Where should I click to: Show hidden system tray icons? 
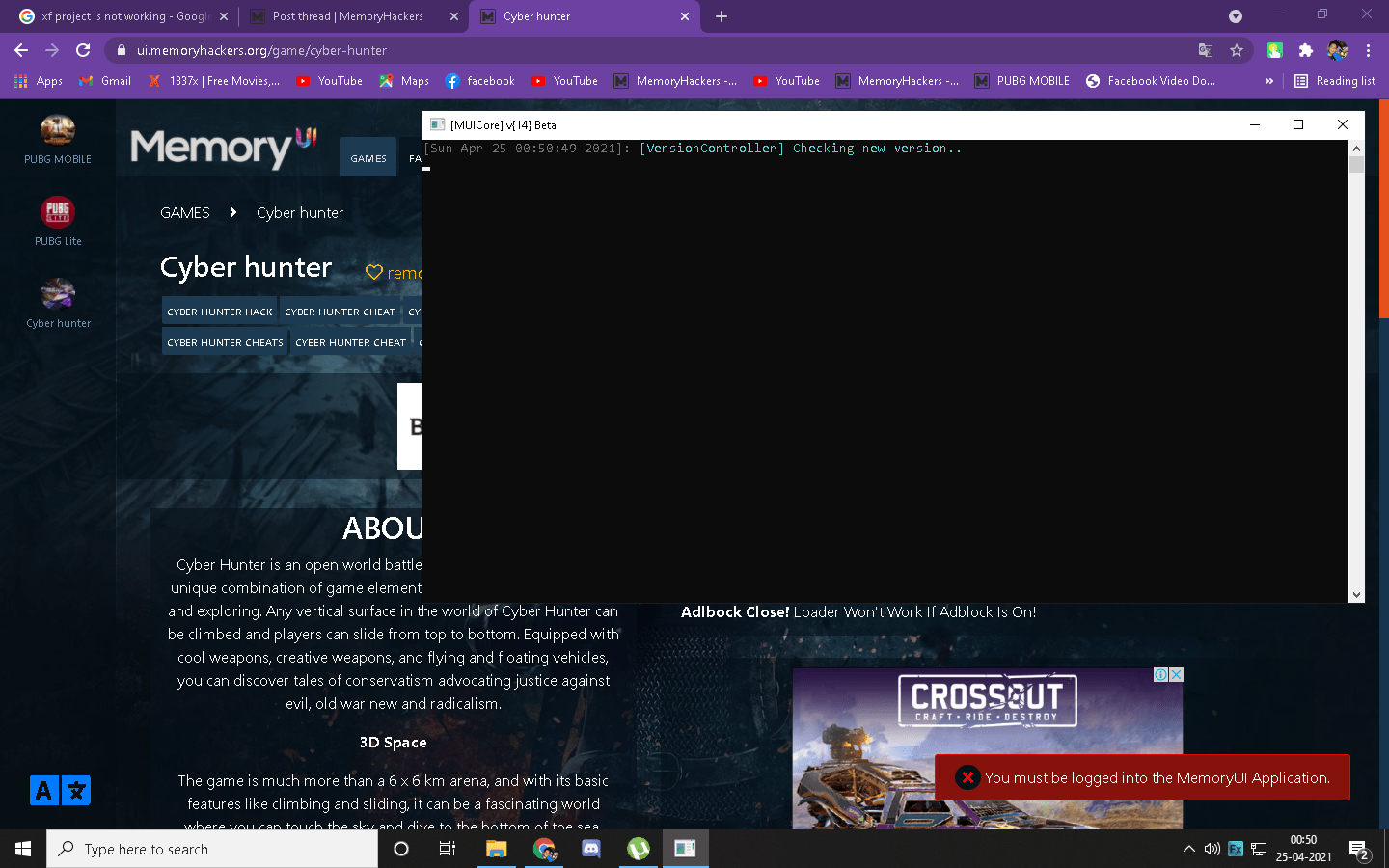(x=1188, y=849)
